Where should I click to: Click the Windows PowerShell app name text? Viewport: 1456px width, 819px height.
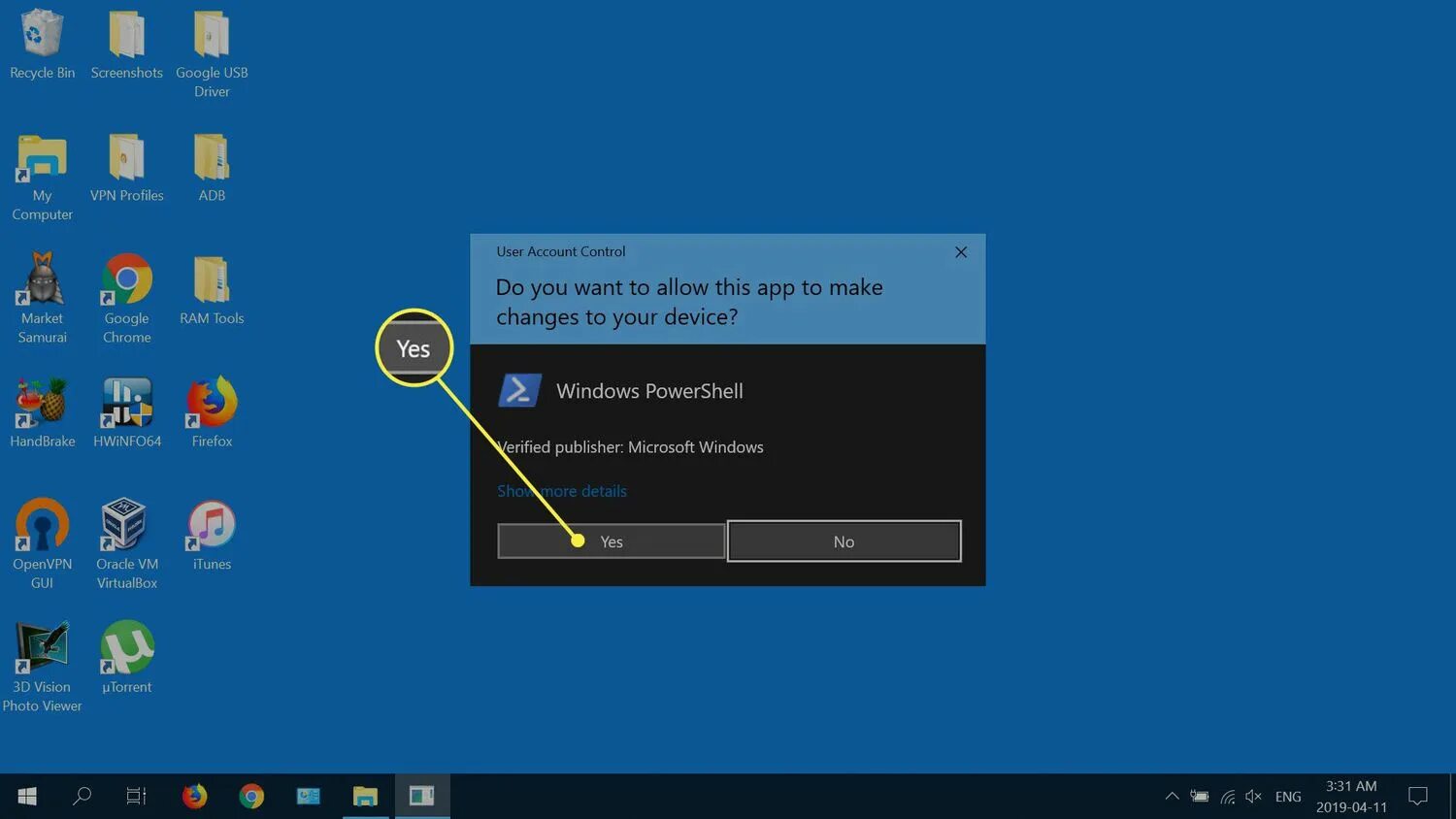coord(649,391)
